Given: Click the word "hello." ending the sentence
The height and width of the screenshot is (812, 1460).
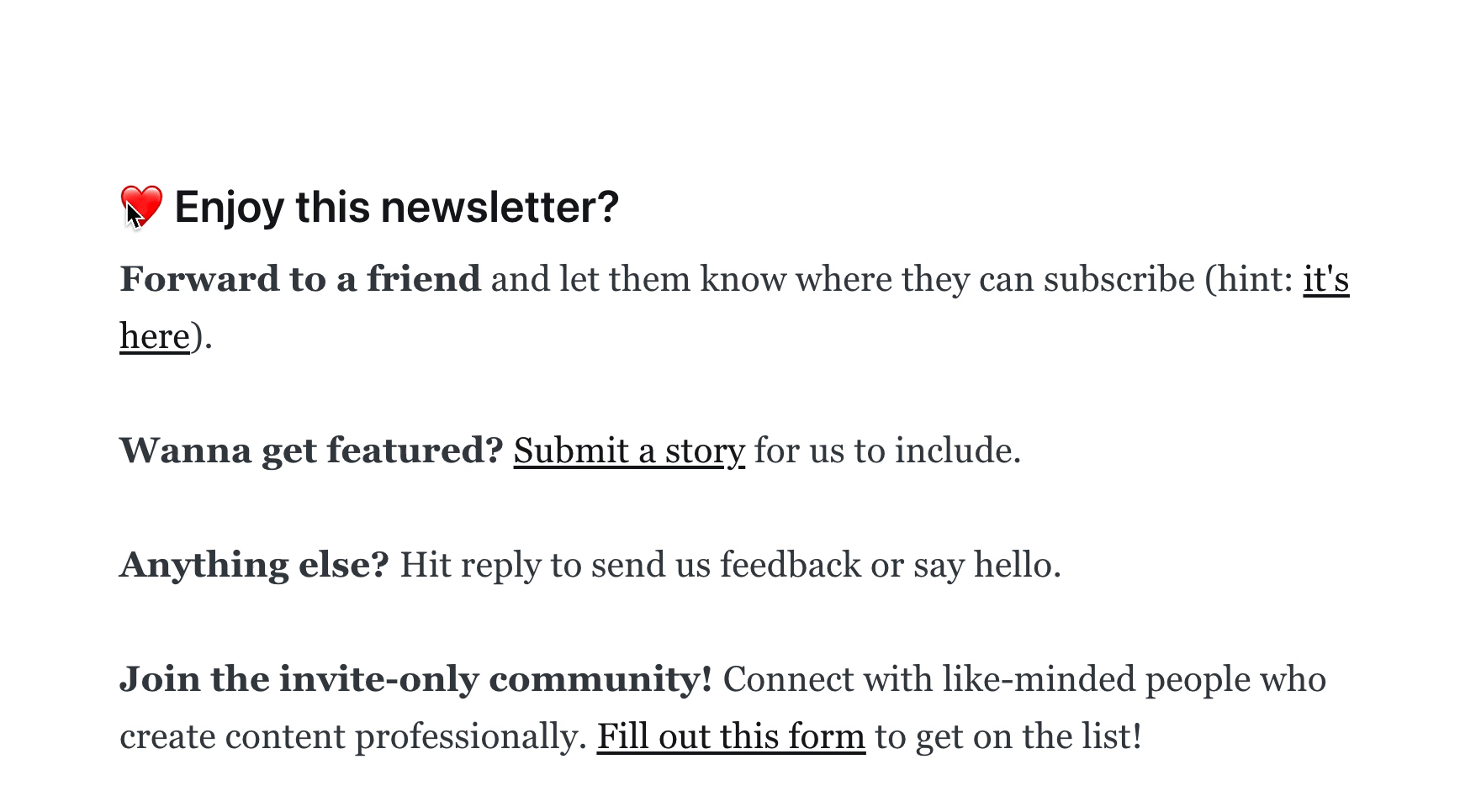Looking at the screenshot, I should pyautogui.click(x=1017, y=565).
